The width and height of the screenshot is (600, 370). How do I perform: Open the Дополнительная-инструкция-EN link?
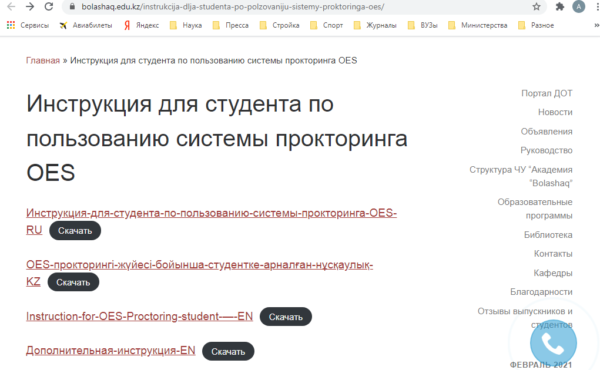tap(111, 350)
